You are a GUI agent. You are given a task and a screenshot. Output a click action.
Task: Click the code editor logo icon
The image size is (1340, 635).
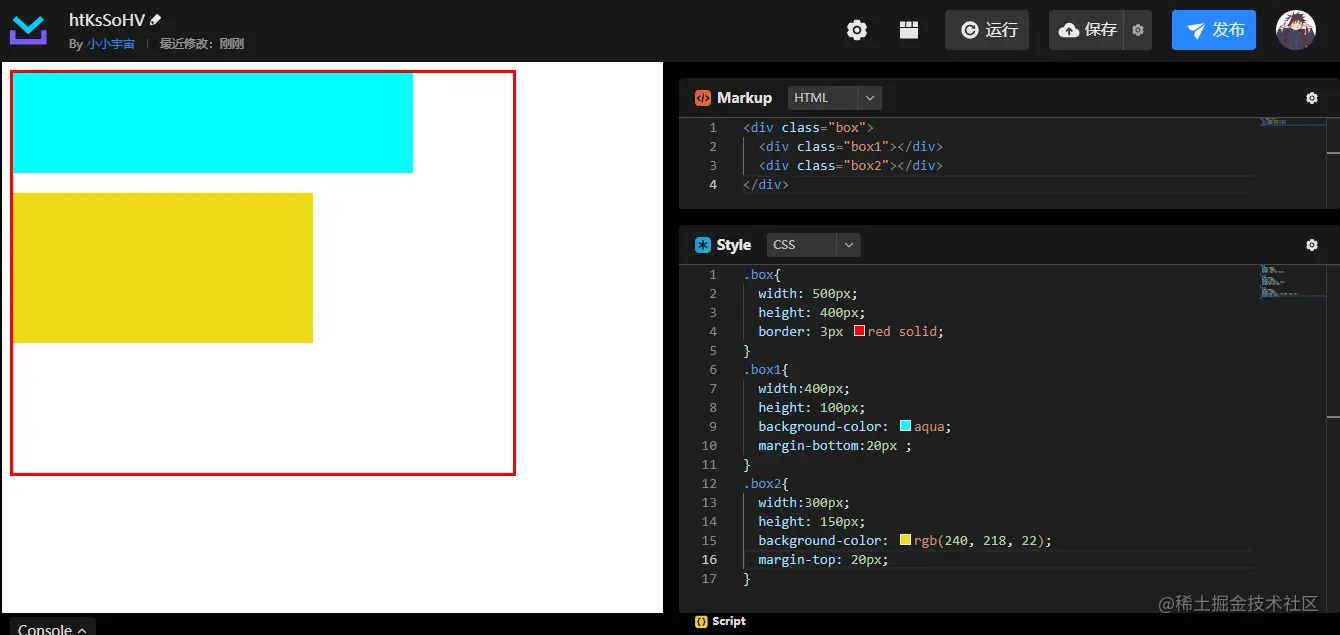[x=28, y=30]
